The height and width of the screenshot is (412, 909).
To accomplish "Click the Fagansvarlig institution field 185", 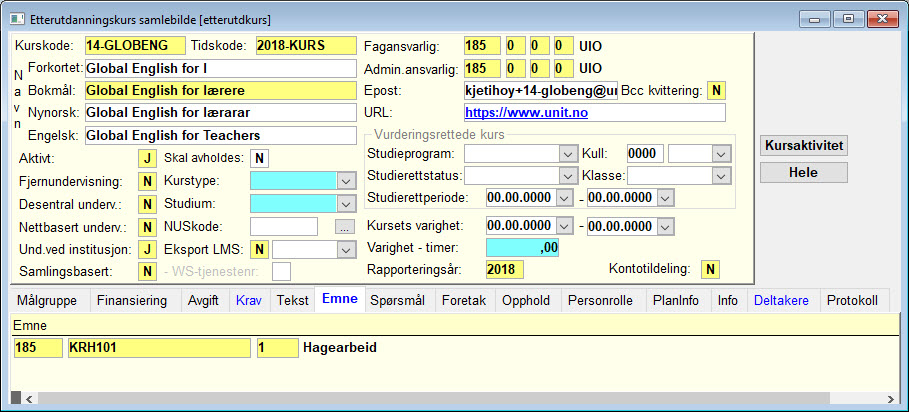I will pos(482,46).
